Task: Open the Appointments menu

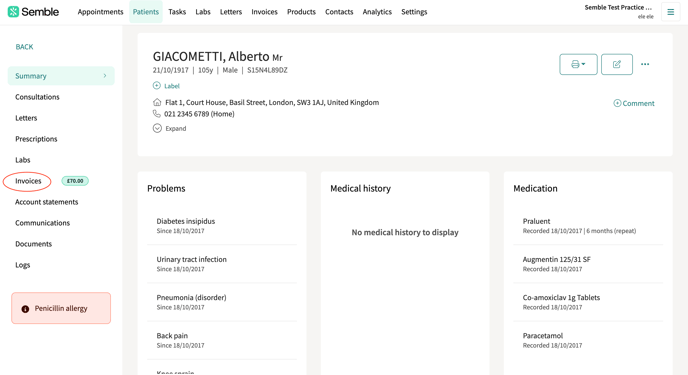Action: [x=100, y=12]
